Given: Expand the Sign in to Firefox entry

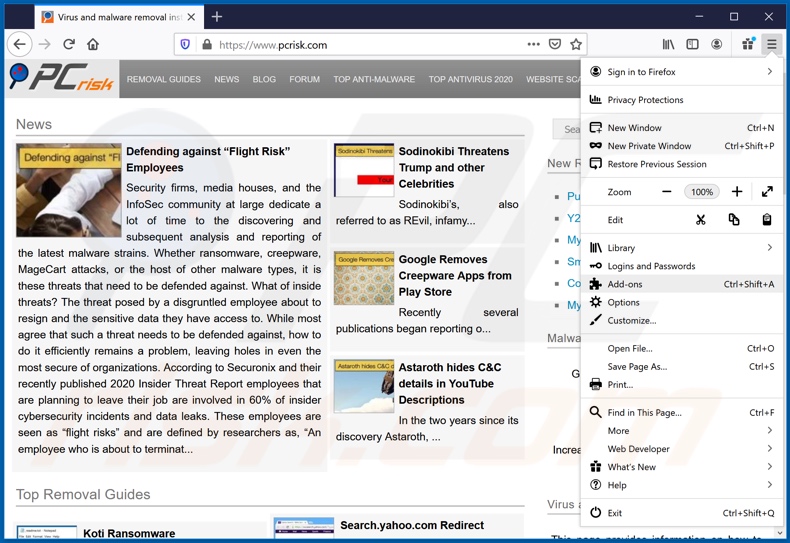Looking at the screenshot, I should (682, 72).
